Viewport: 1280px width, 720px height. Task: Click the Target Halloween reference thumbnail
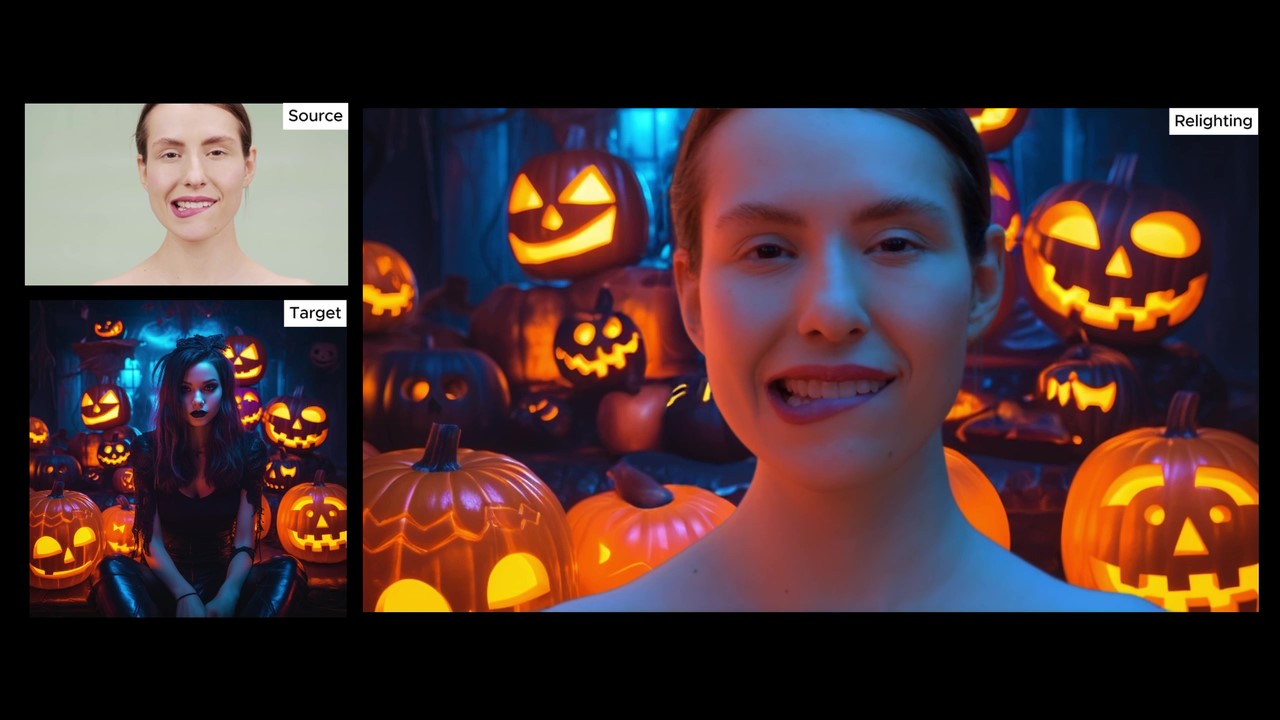click(x=188, y=458)
